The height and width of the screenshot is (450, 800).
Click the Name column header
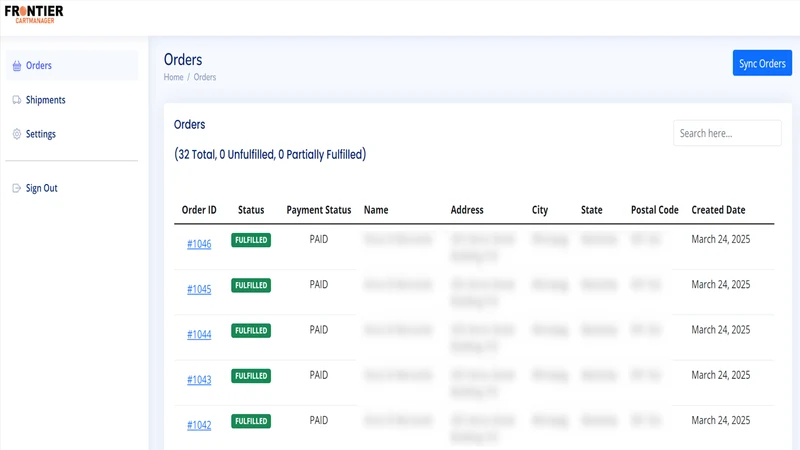(x=376, y=210)
